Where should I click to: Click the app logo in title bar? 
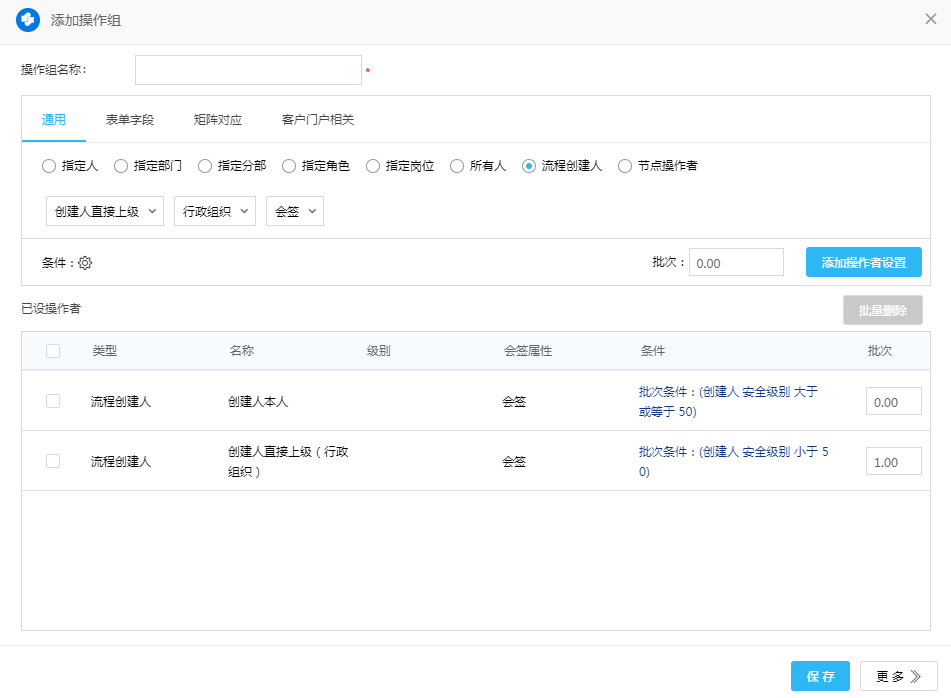pyautogui.click(x=28, y=20)
